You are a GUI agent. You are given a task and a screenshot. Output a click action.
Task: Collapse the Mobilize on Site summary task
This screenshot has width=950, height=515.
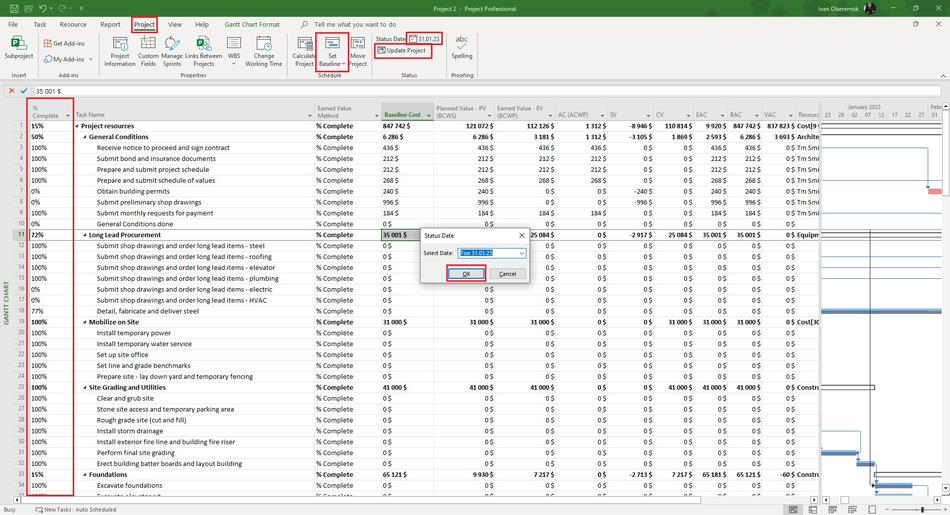coord(85,322)
